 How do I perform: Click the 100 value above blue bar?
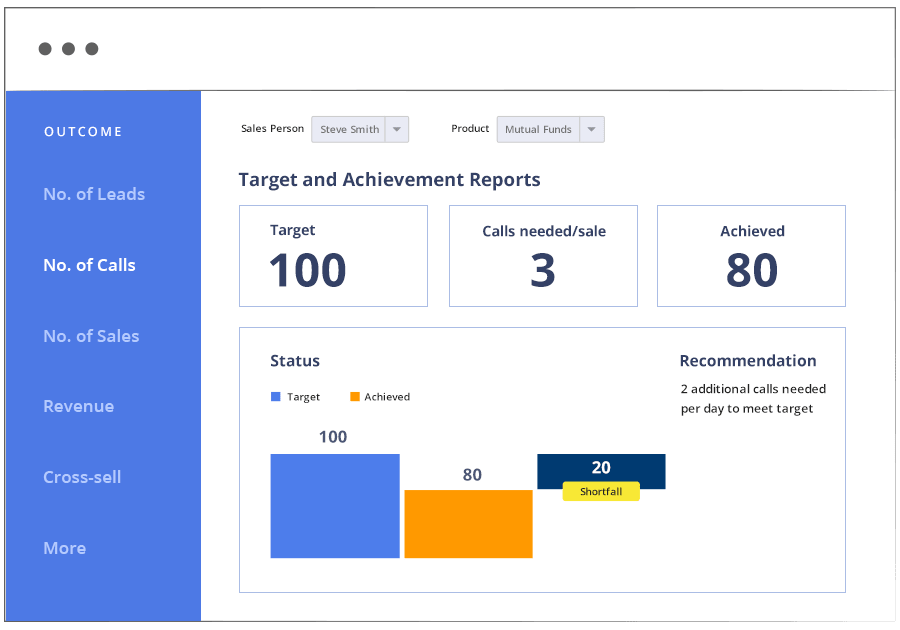(333, 437)
